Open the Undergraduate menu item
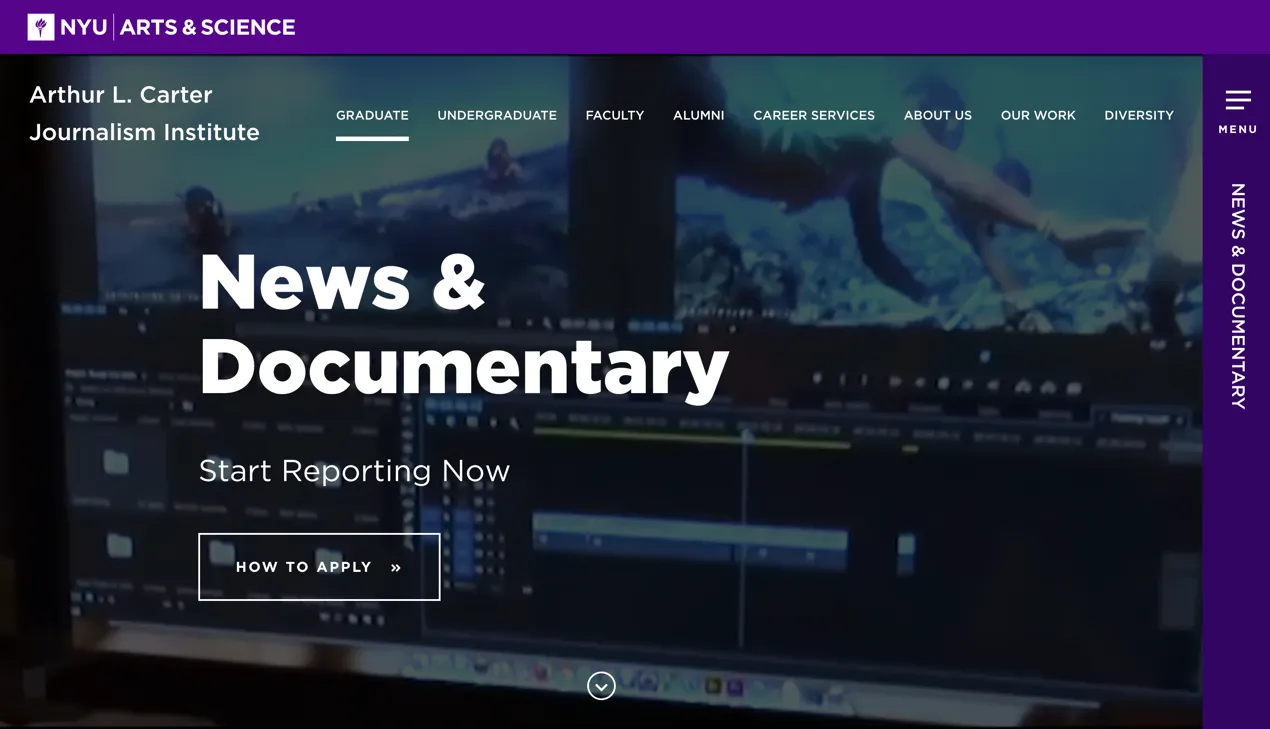The width and height of the screenshot is (1270, 729). point(497,116)
